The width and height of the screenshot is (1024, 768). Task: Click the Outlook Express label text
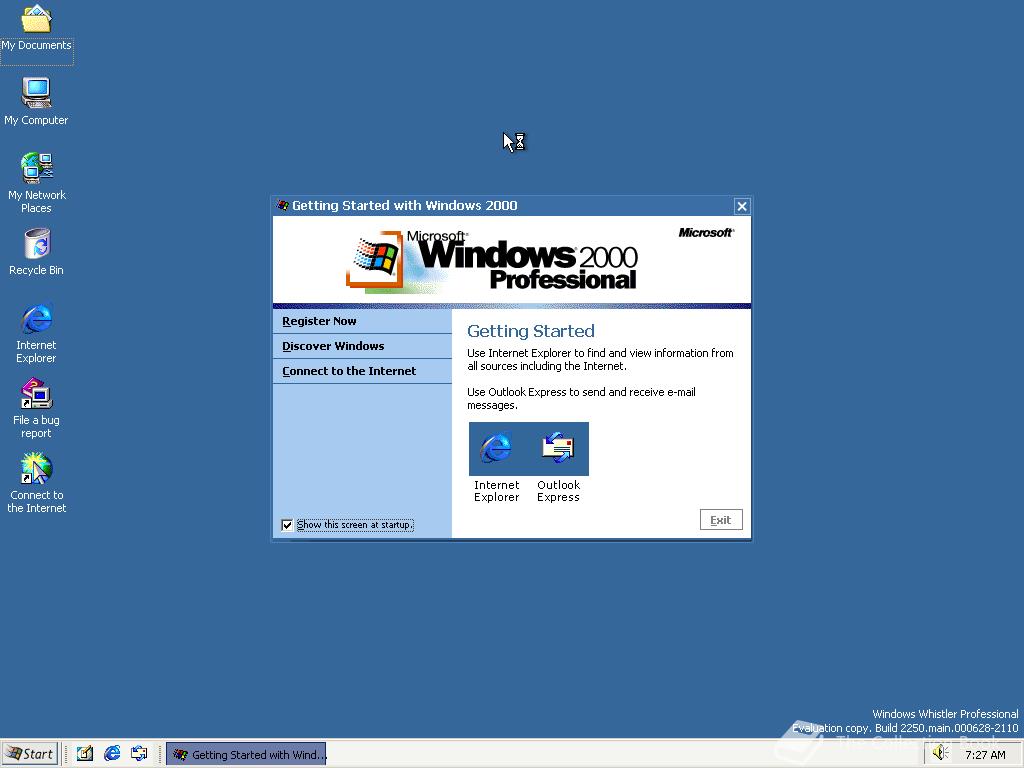[558, 491]
